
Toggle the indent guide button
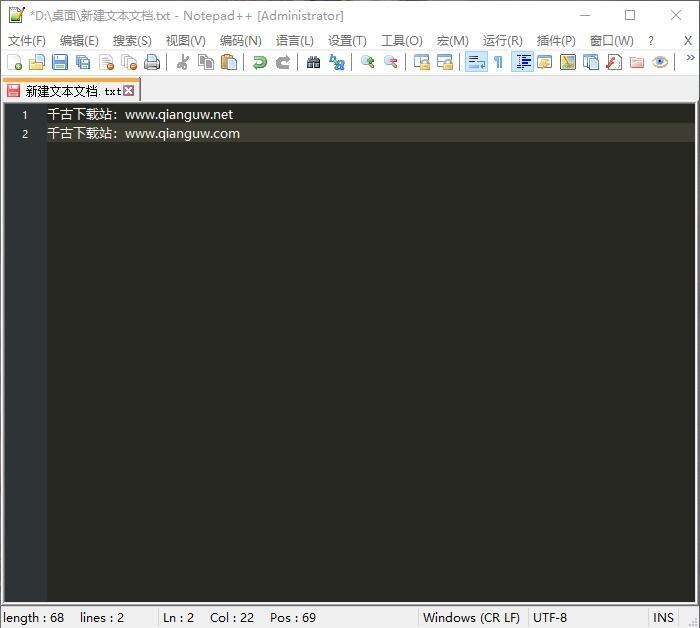(x=522, y=62)
